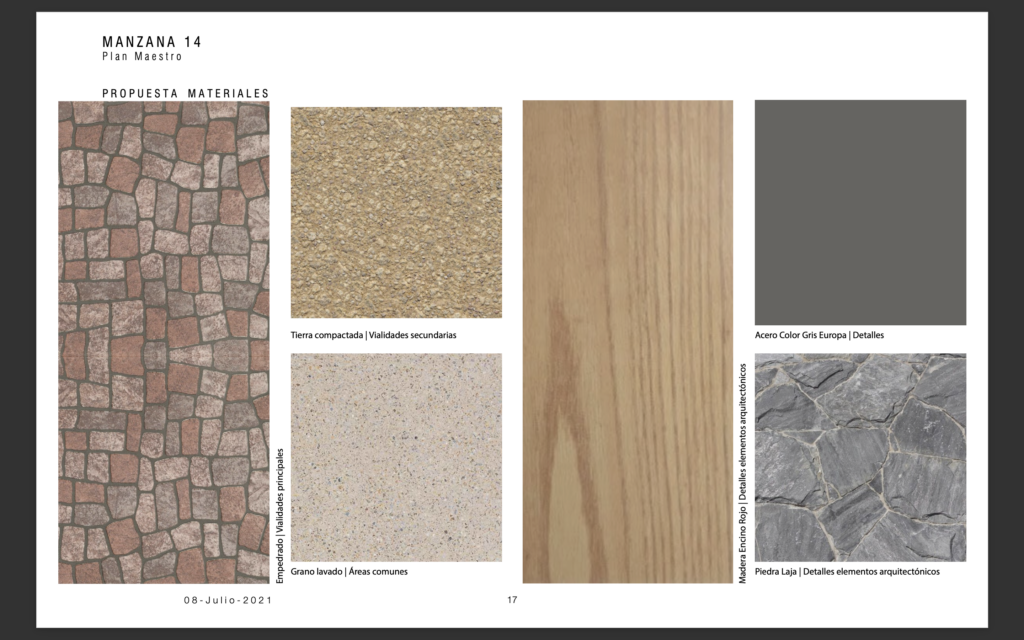Viewport: 1024px width, 640px height.
Task: Select the red oak wood grain image
Action: tap(627, 340)
